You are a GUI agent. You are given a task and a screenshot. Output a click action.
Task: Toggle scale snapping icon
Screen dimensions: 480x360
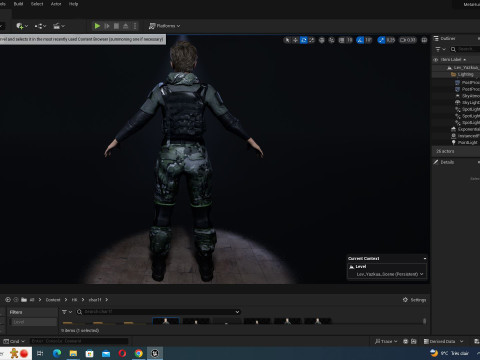(381, 40)
